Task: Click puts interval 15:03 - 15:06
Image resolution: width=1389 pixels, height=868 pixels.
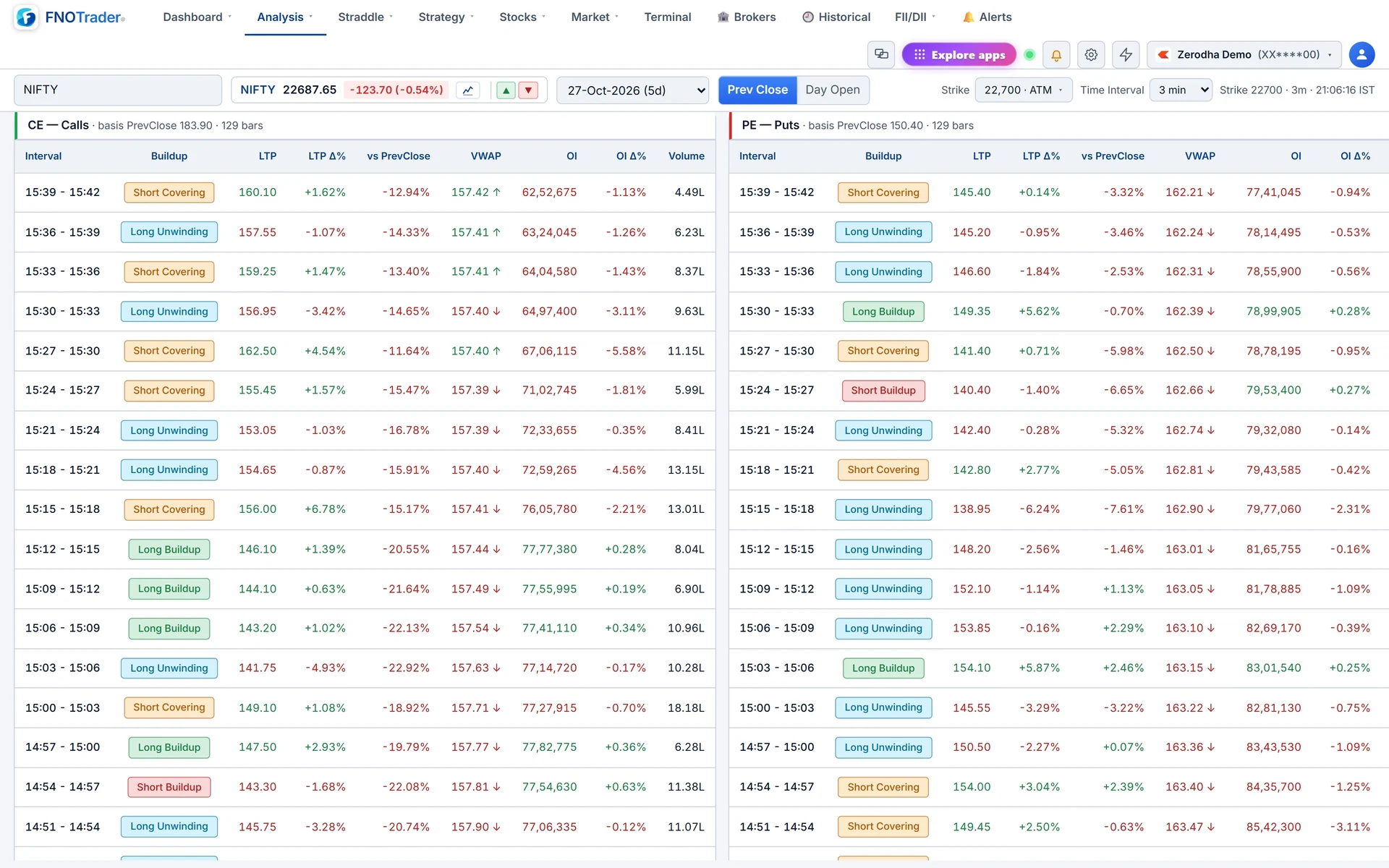Action: (776, 668)
